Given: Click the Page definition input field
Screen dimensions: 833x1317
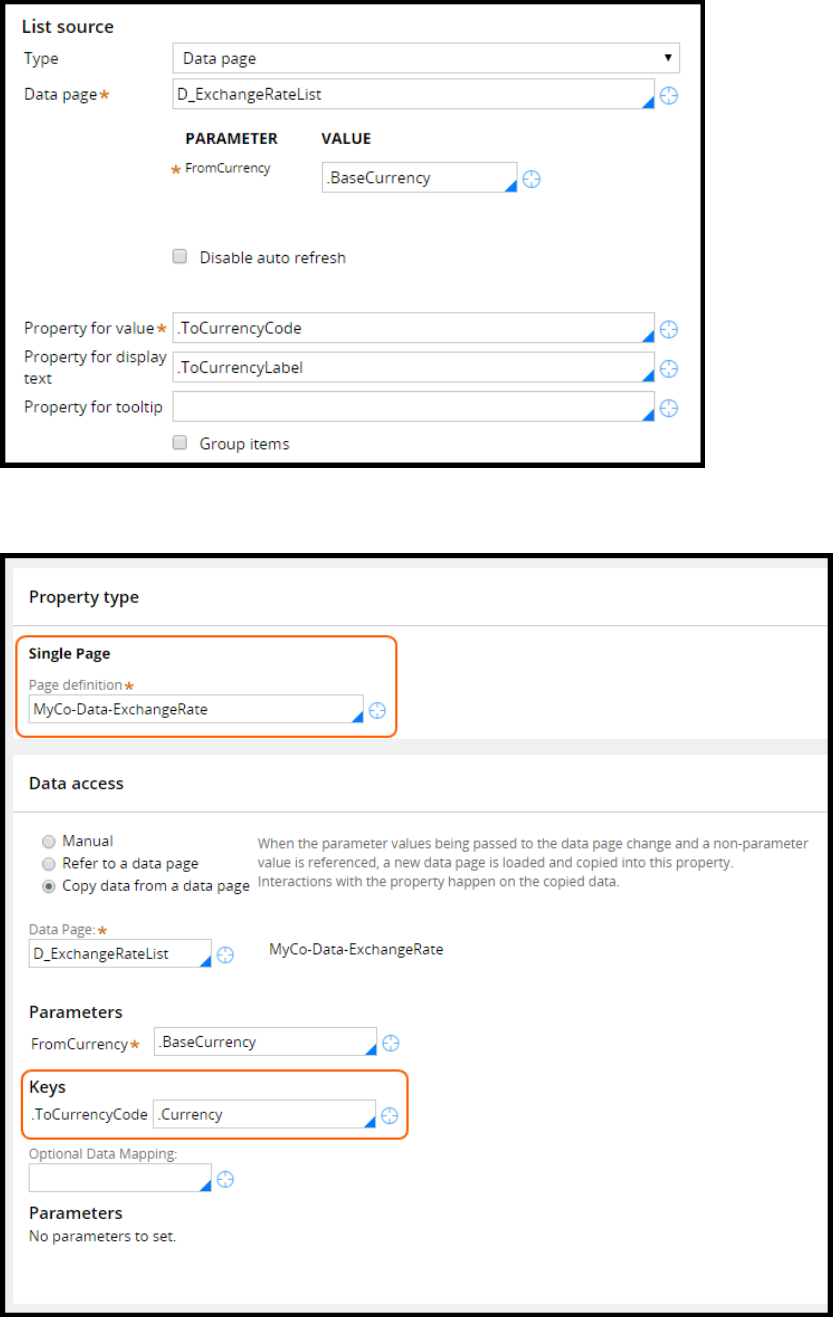Looking at the screenshot, I should pyautogui.click(x=195, y=709).
